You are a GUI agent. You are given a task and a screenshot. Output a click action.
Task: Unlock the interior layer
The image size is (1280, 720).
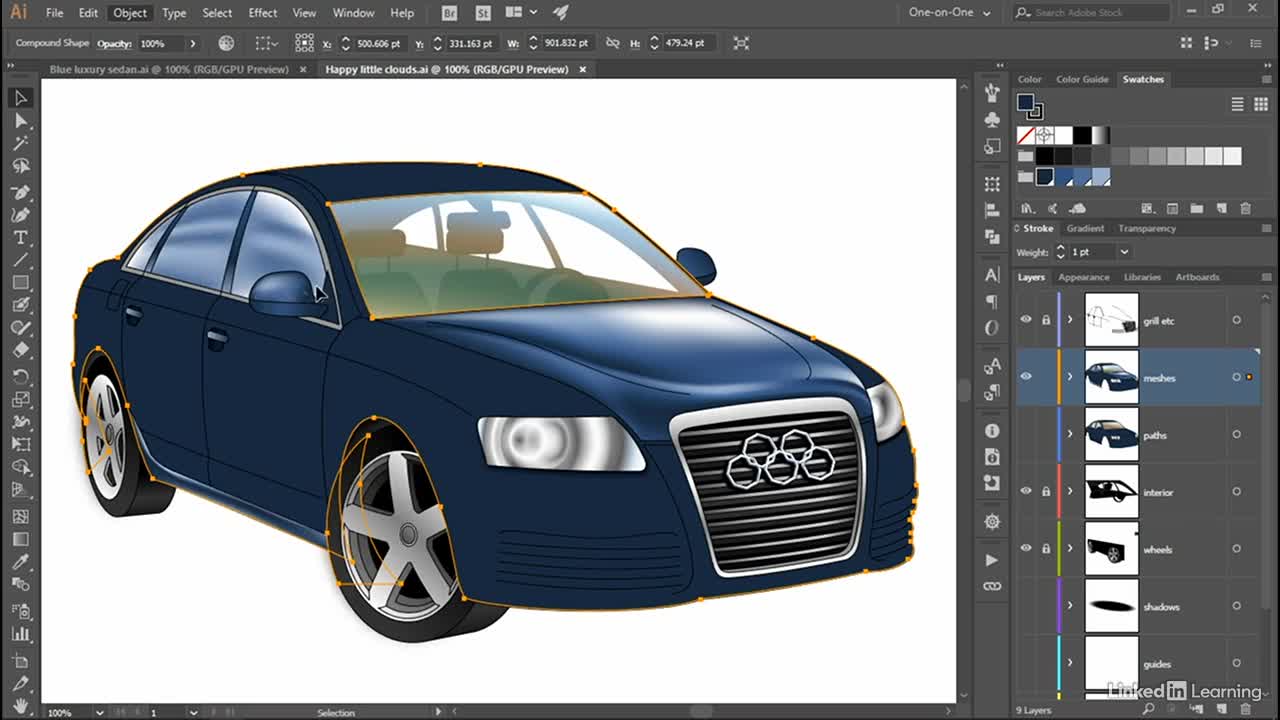click(x=1046, y=491)
